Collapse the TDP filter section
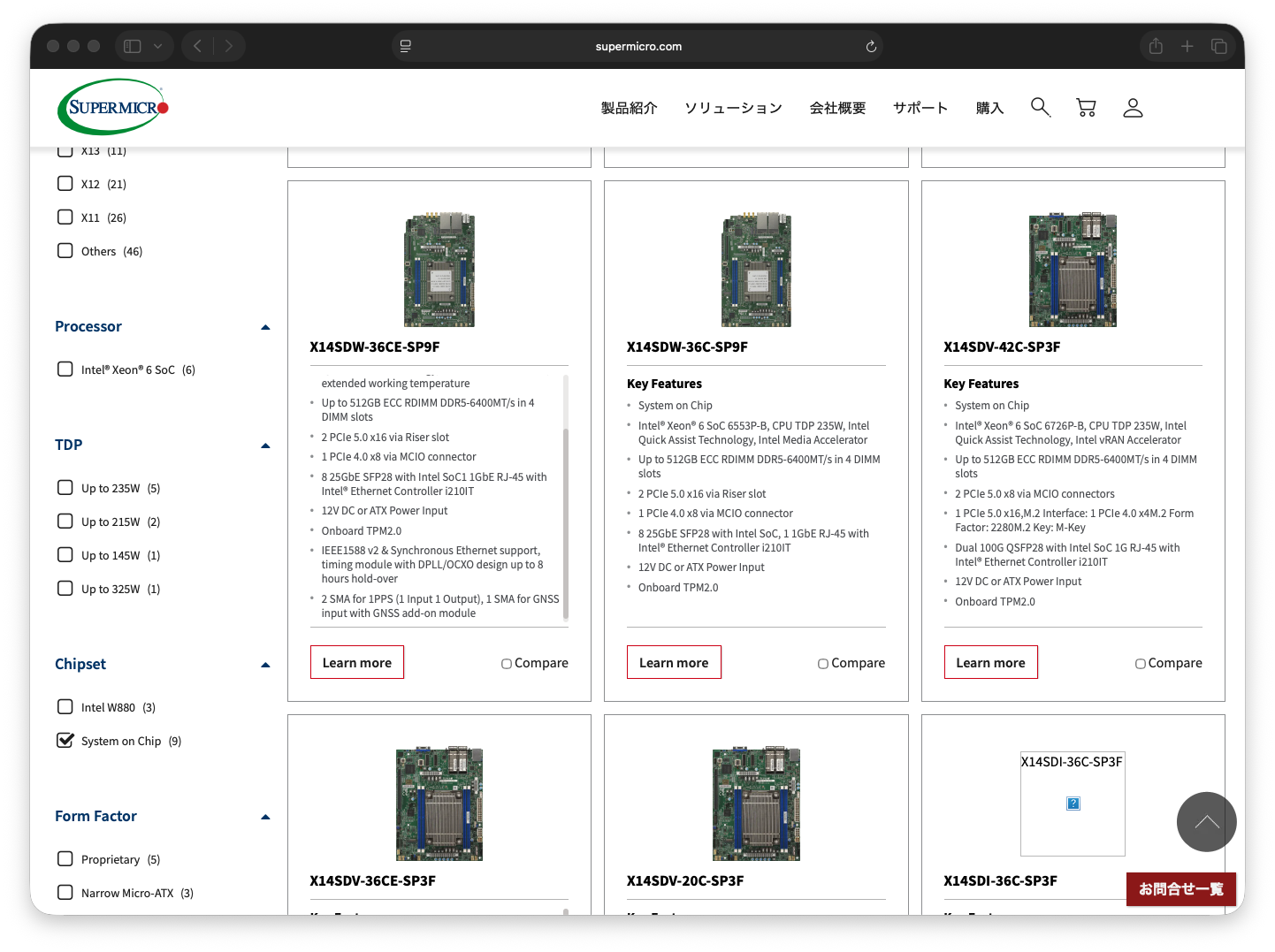 point(265,446)
